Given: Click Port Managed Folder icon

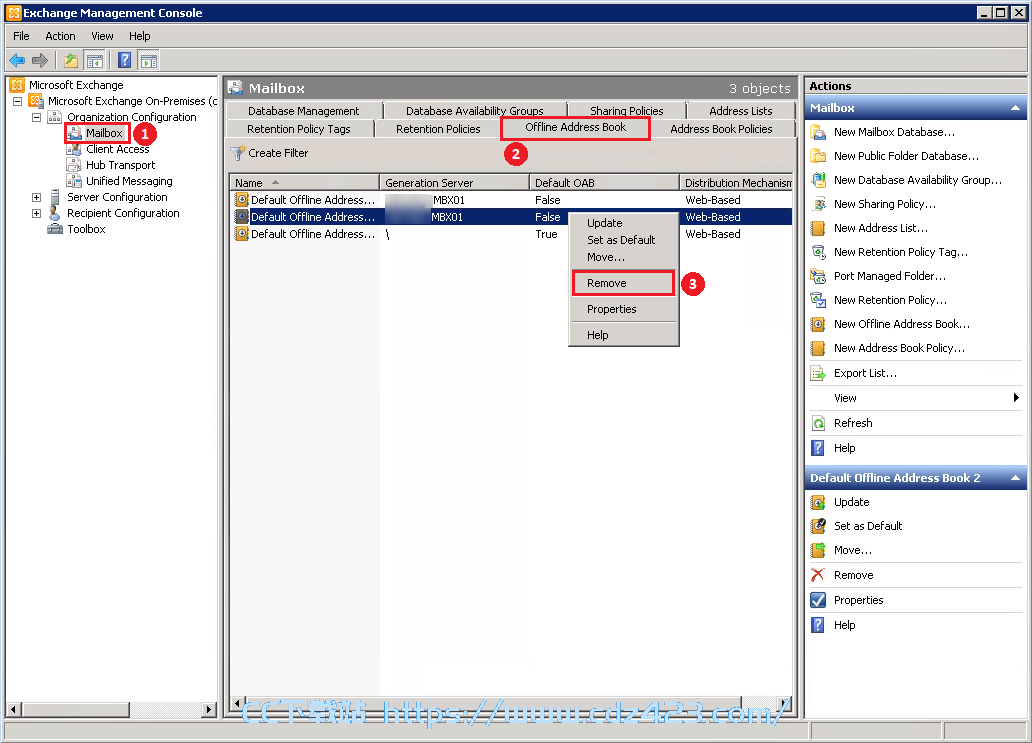Looking at the screenshot, I should [x=818, y=276].
